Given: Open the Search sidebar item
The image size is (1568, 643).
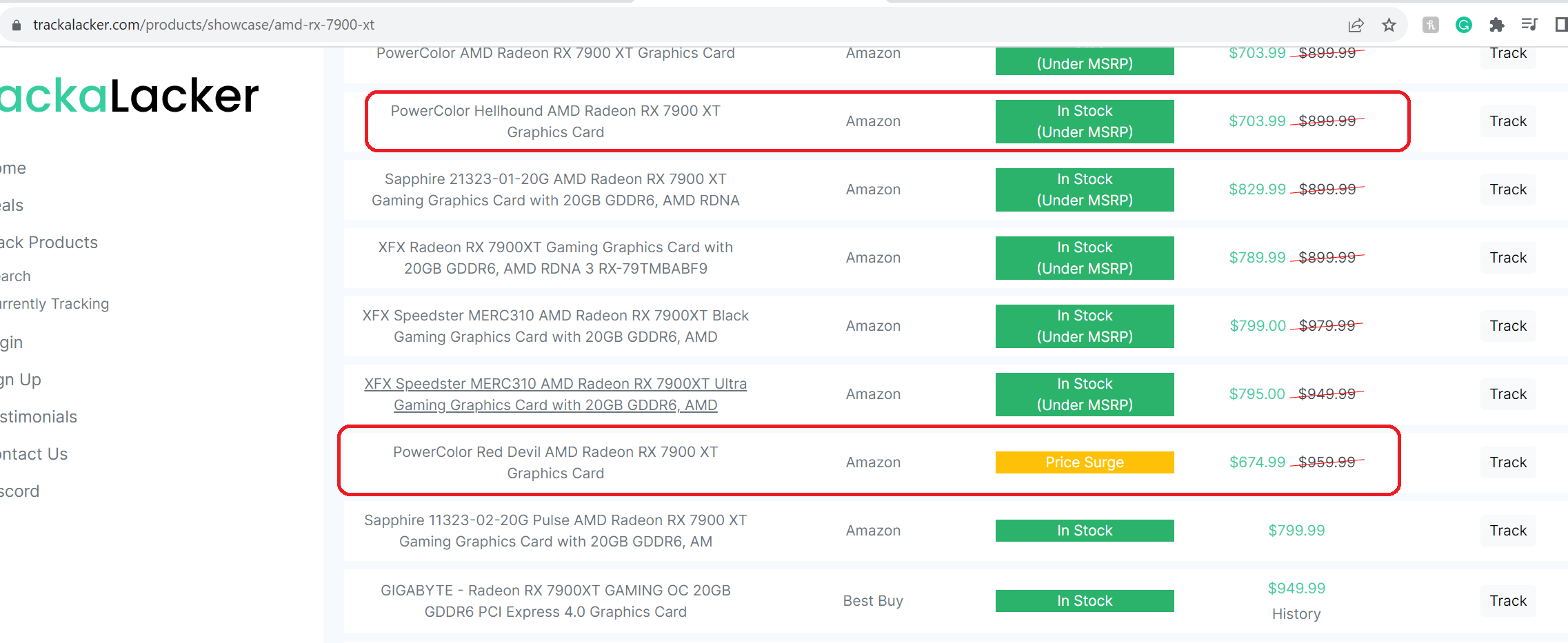Looking at the screenshot, I should pos(15,276).
